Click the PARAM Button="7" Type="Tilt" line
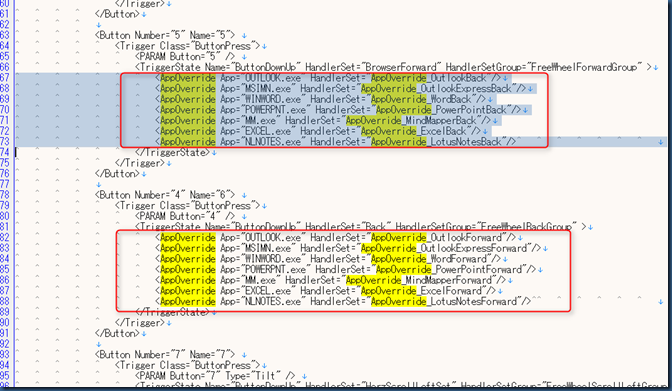 click(215, 376)
